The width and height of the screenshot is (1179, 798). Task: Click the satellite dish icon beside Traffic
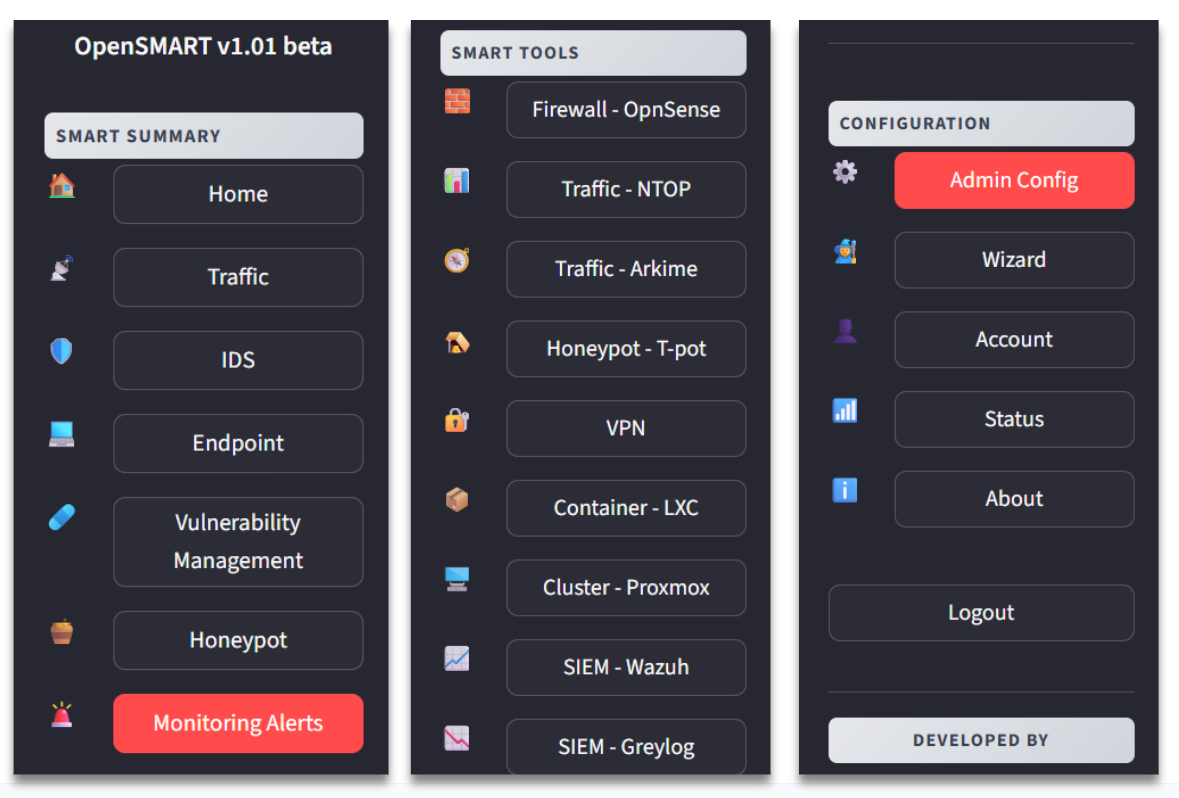pyautogui.click(x=62, y=268)
